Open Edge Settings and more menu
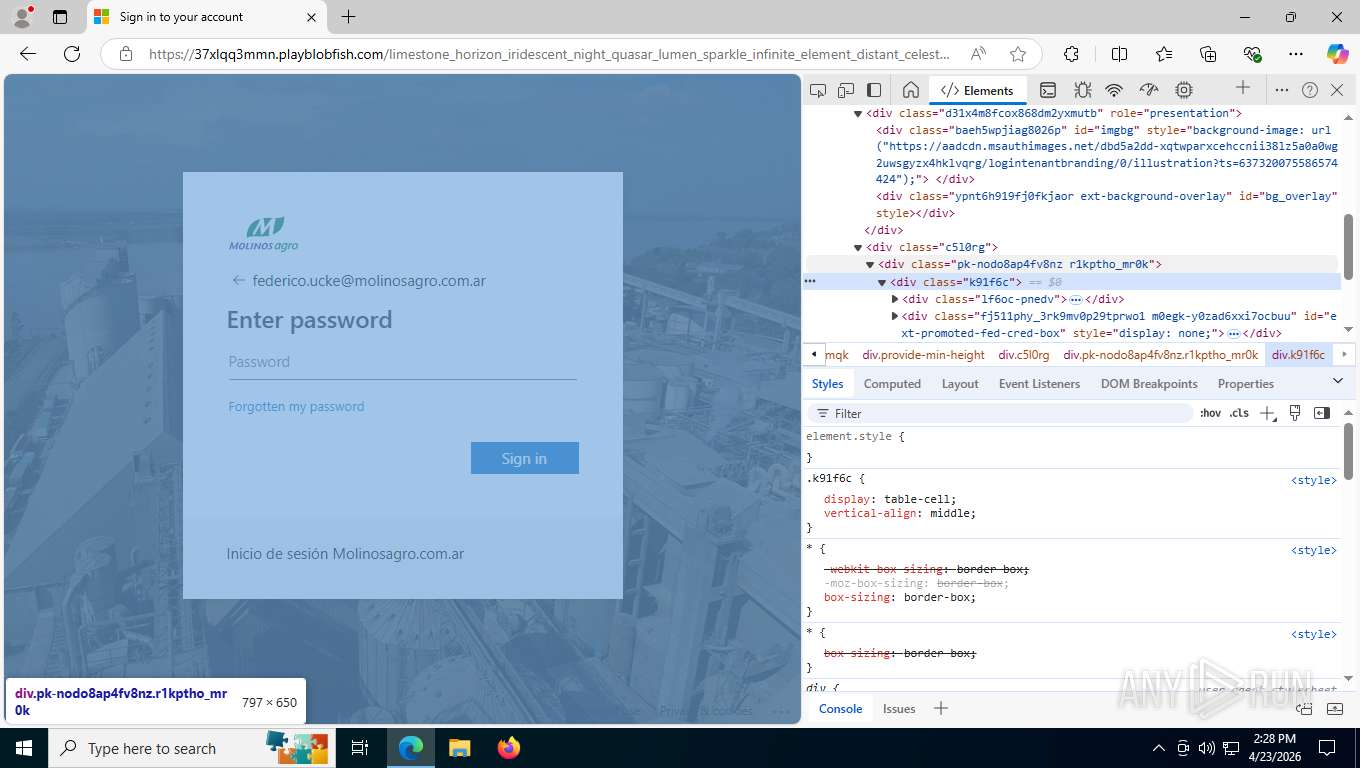1360x768 pixels. pyautogui.click(x=1296, y=54)
